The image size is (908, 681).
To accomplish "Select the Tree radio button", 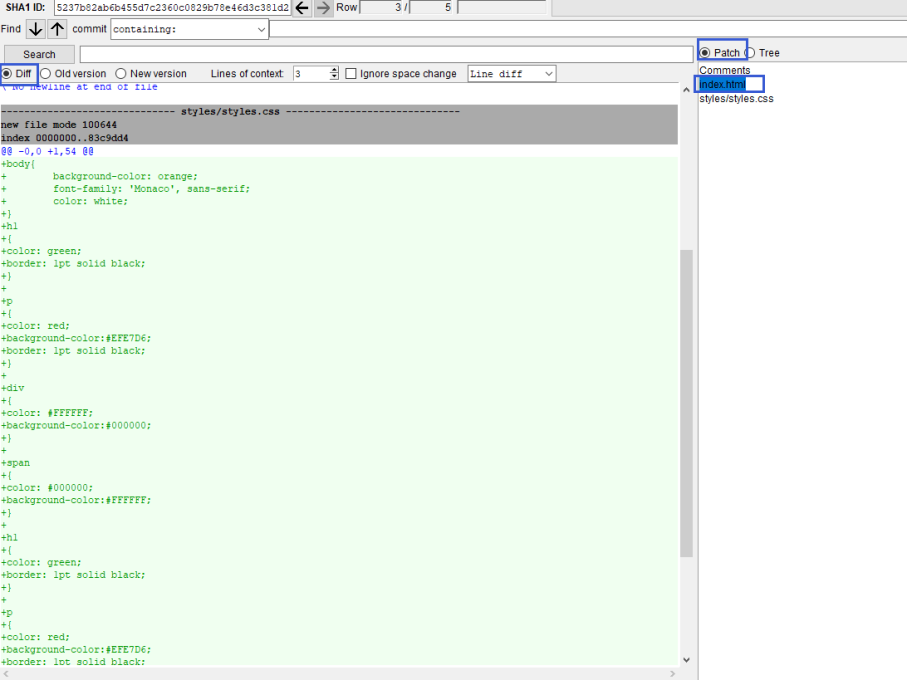I will pos(750,53).
